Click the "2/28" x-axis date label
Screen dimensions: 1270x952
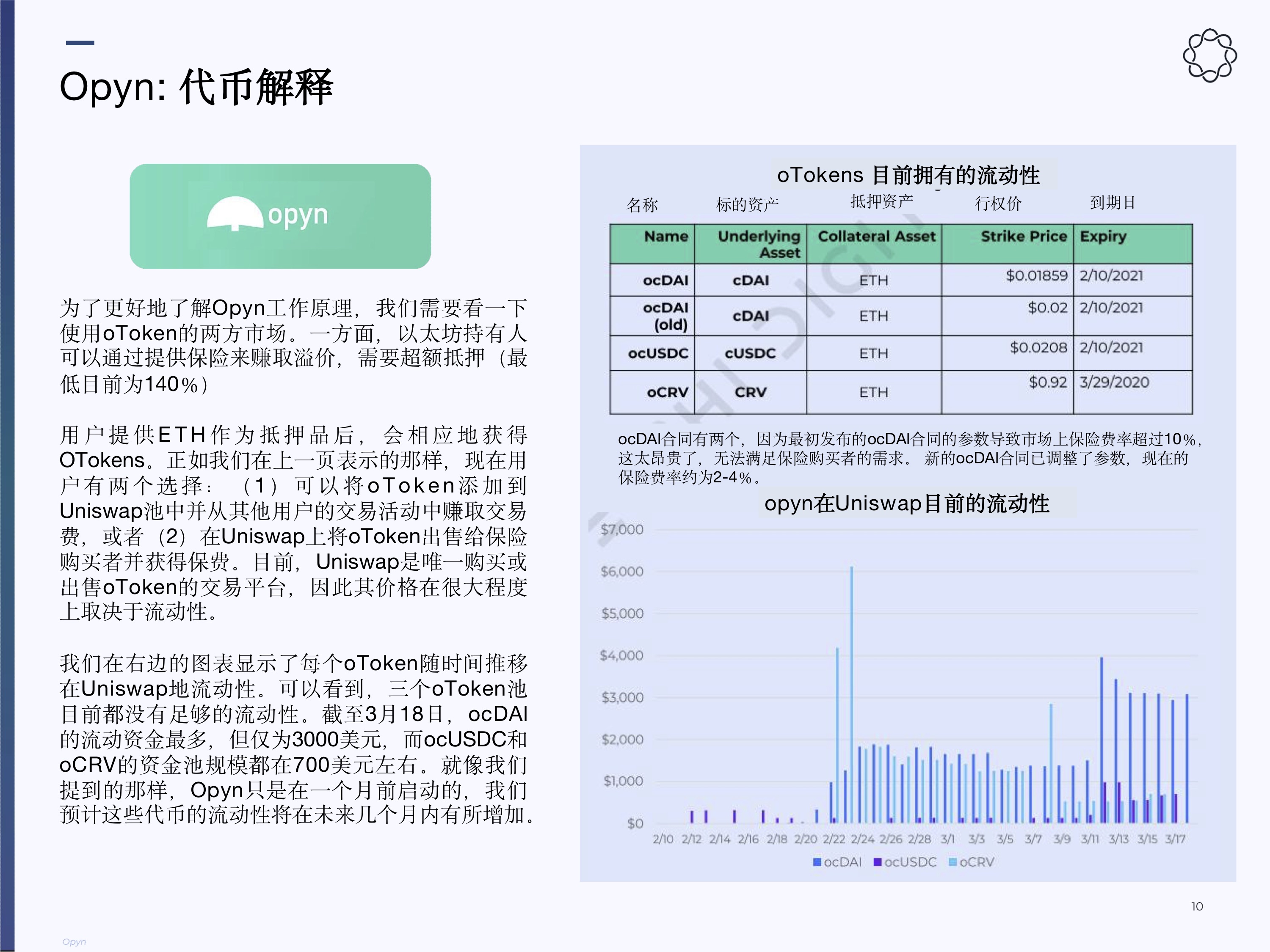[x=919, y=839]
